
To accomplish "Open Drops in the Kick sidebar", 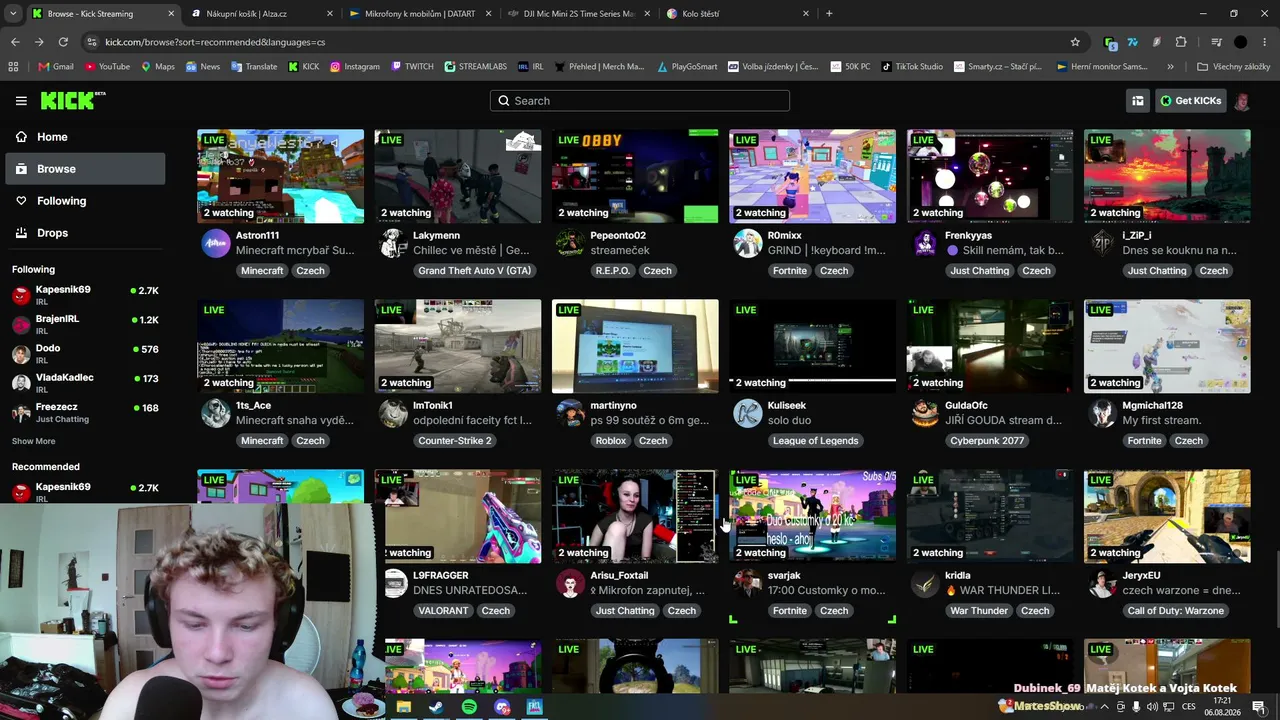I will [x=85, y=233].
